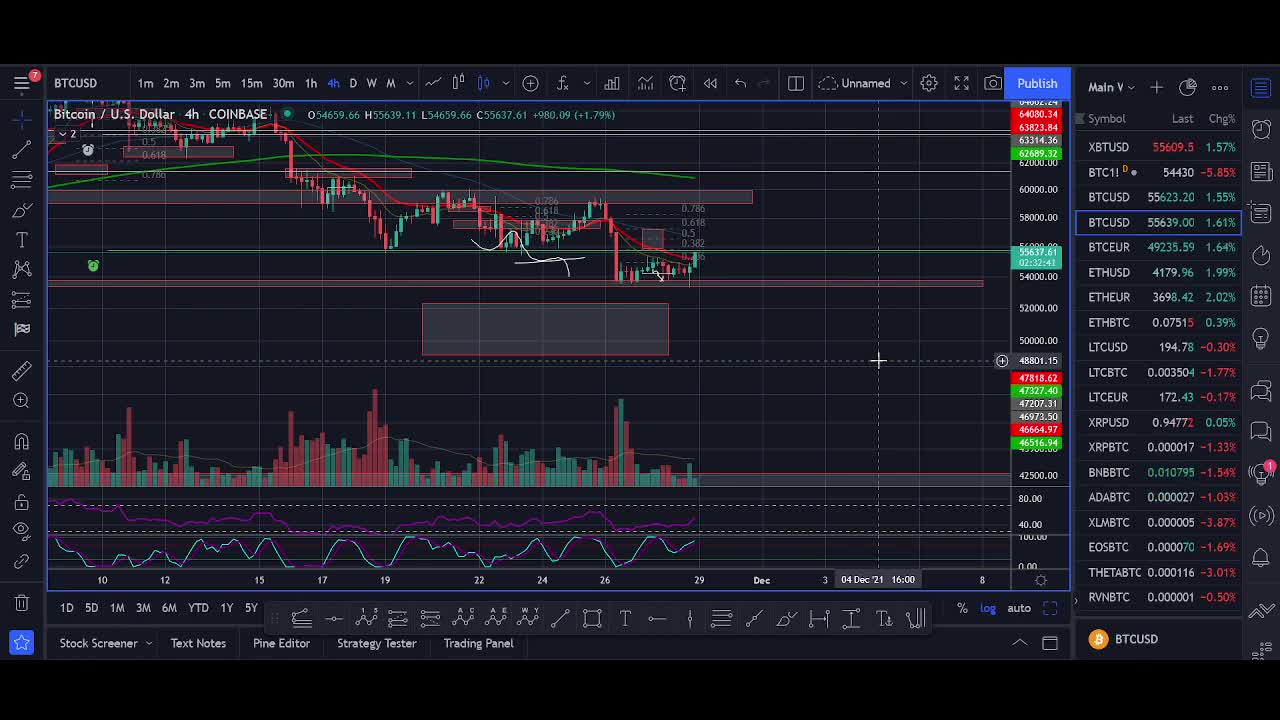Image resolution: width=1280 pixels, height=720 pixels.
Task: Maximize the bottom panel
Action: tap(1049, 643)
